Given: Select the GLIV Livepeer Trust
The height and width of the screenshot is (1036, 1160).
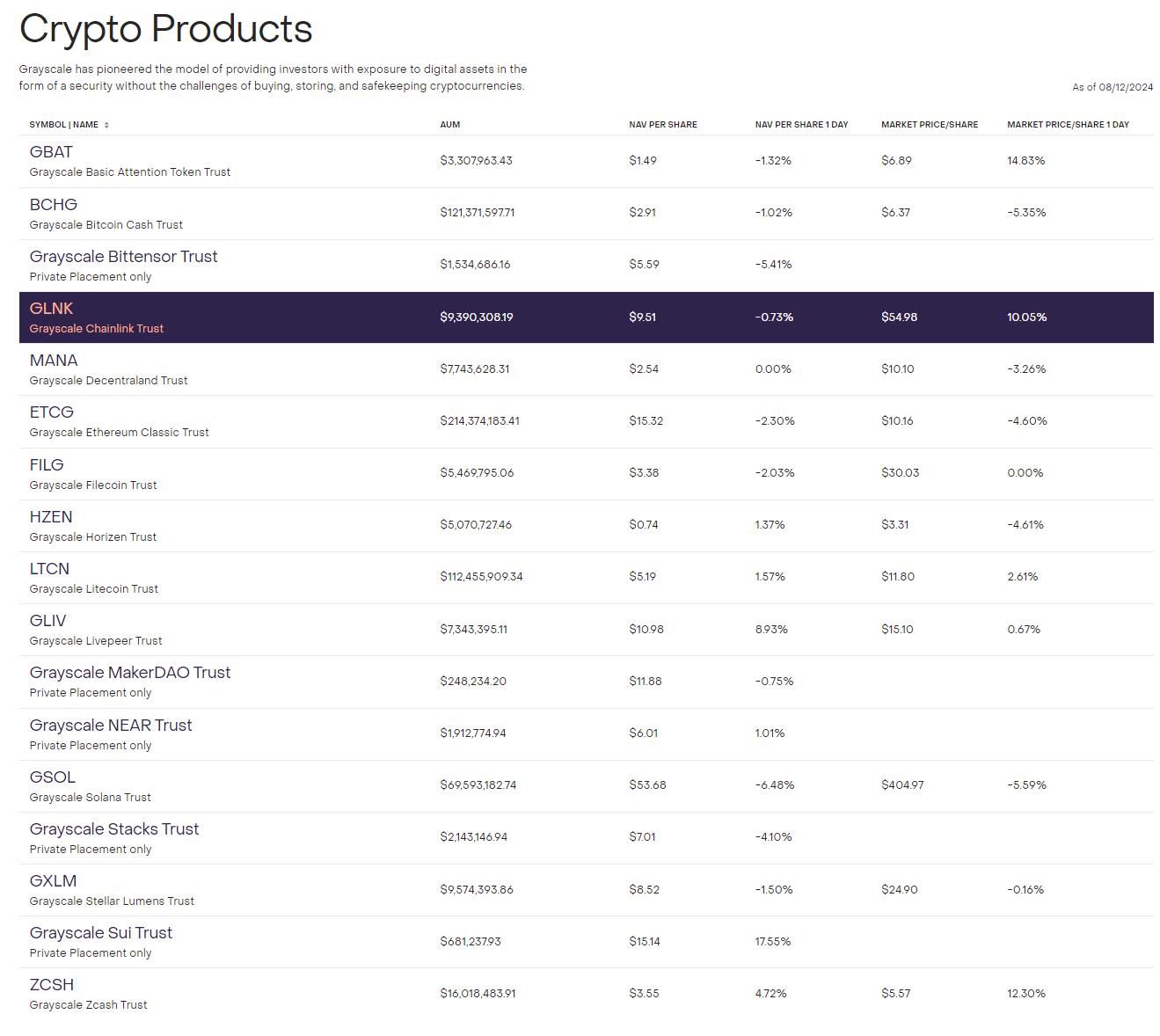Looking at the screenshot, I should pos(47,621).
